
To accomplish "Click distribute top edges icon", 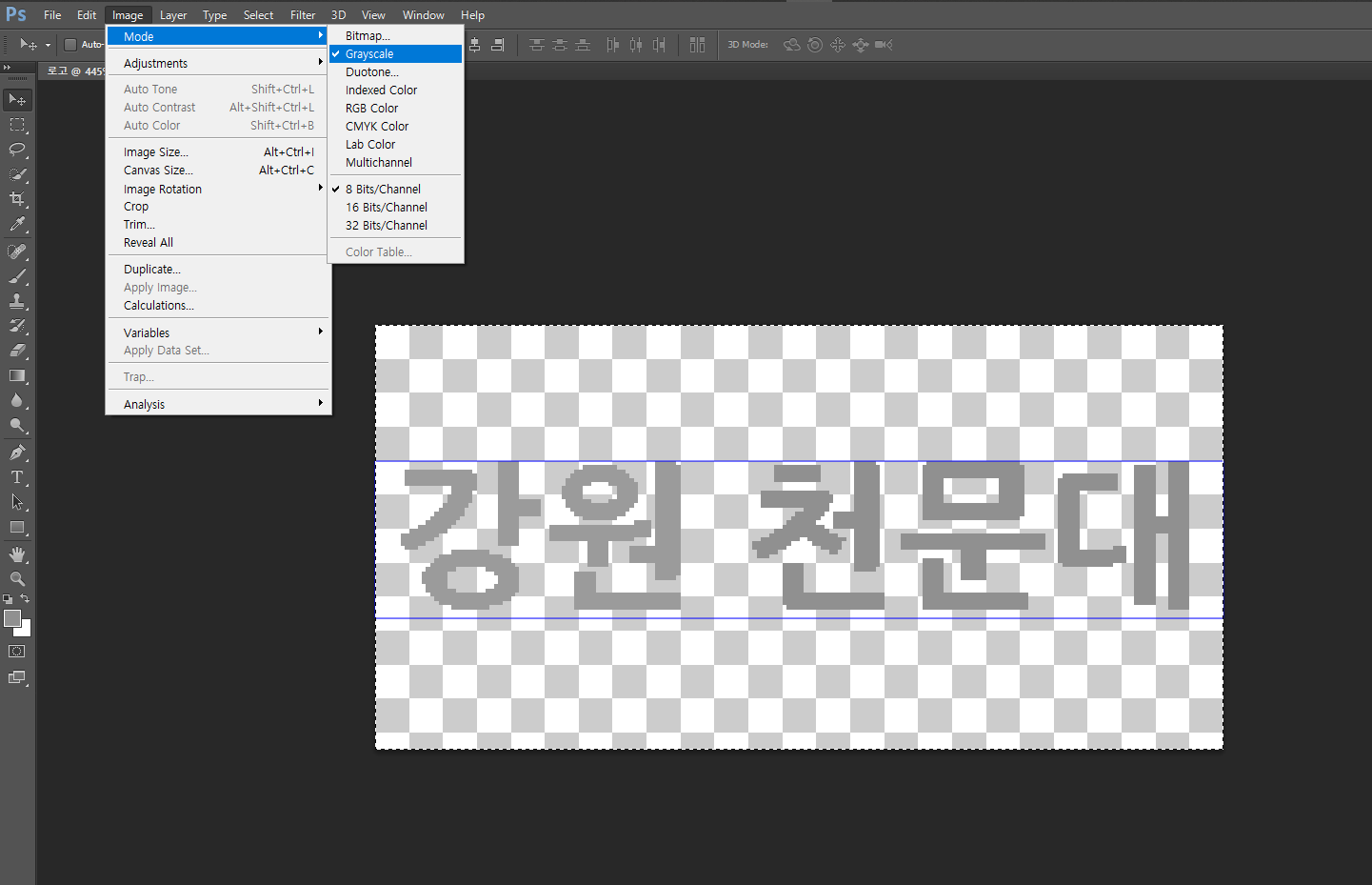I will 537,45.
